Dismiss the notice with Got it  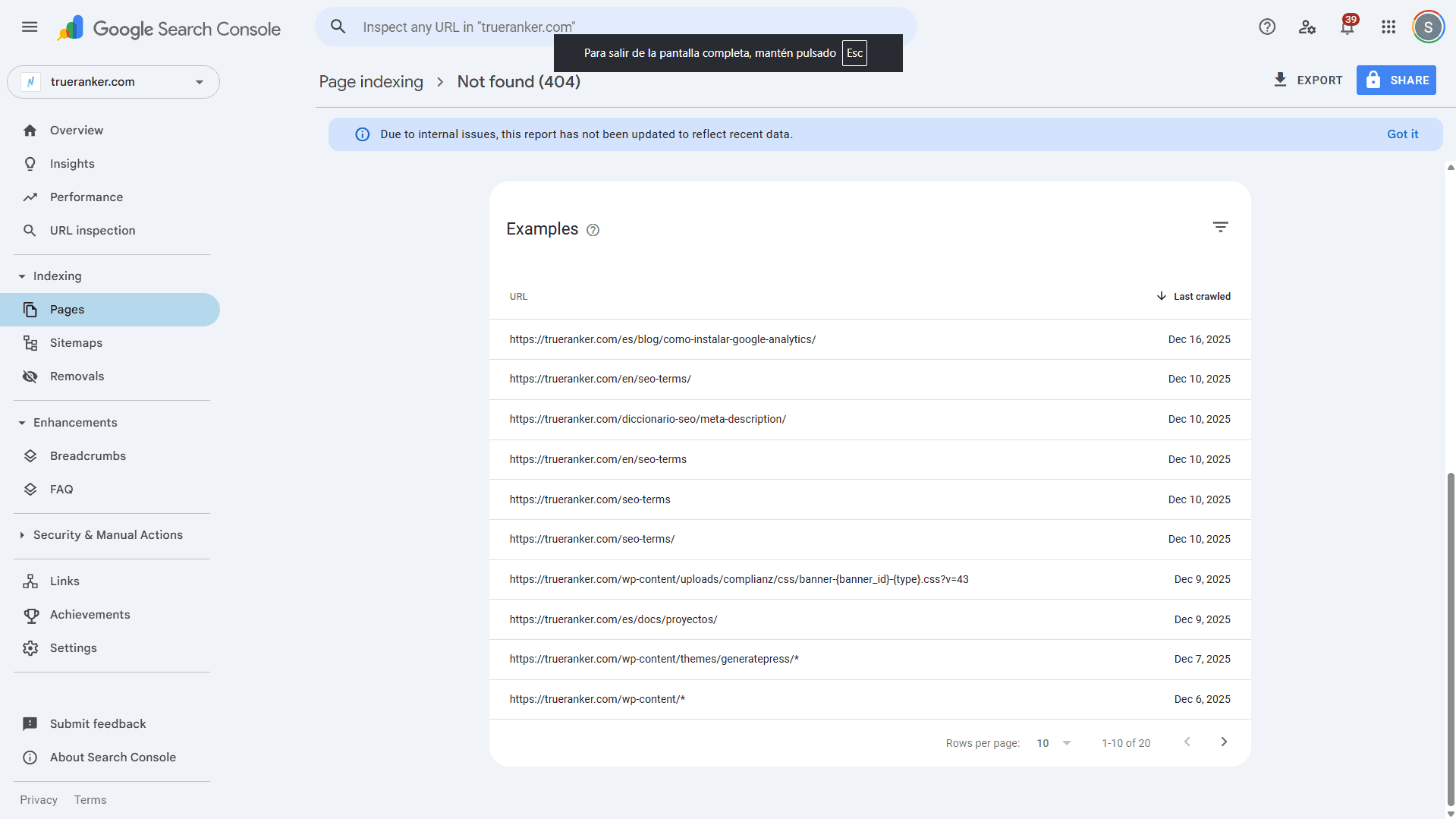click(1402, 134)
